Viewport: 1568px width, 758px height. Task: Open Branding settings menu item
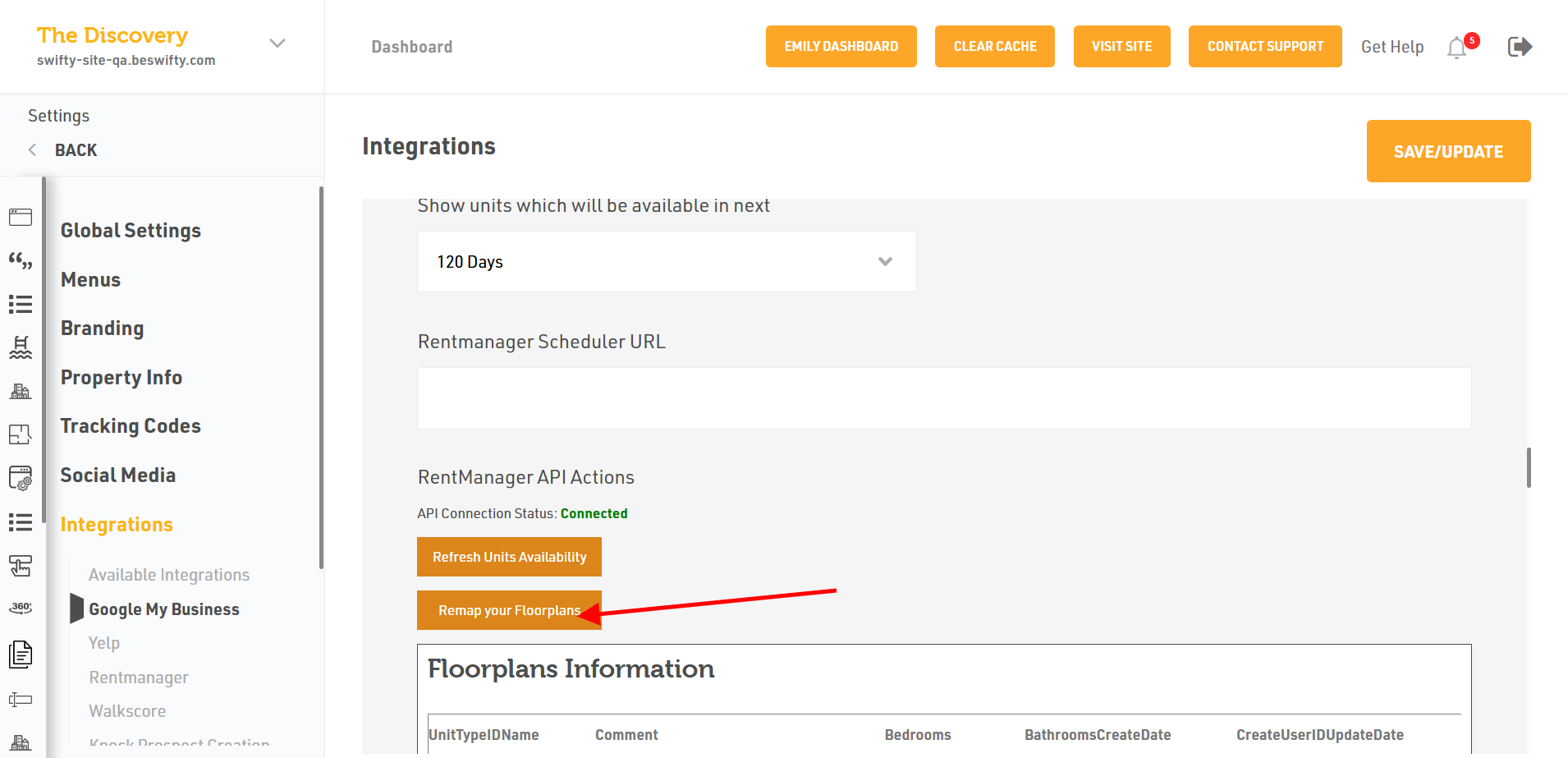(102, 328)
